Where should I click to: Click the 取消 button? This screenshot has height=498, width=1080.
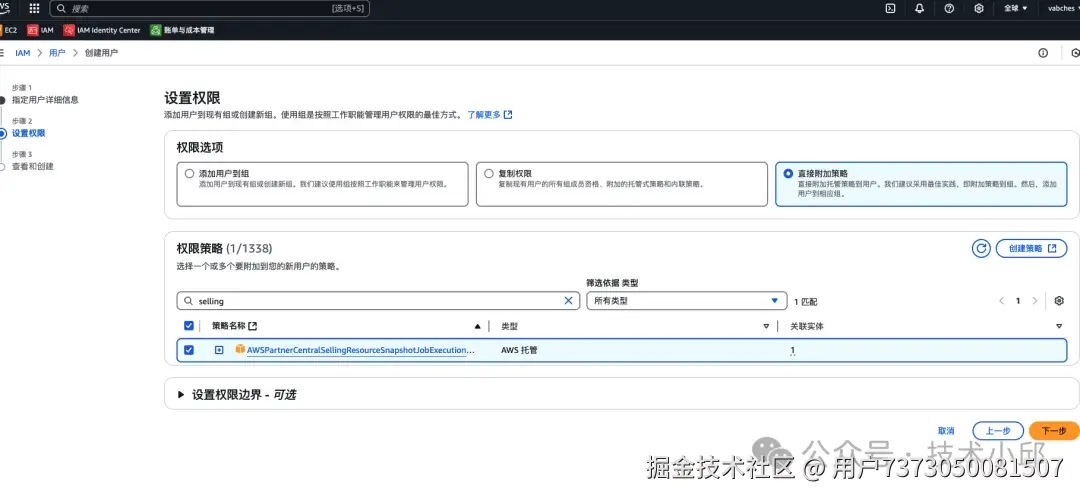coord(946,430)
